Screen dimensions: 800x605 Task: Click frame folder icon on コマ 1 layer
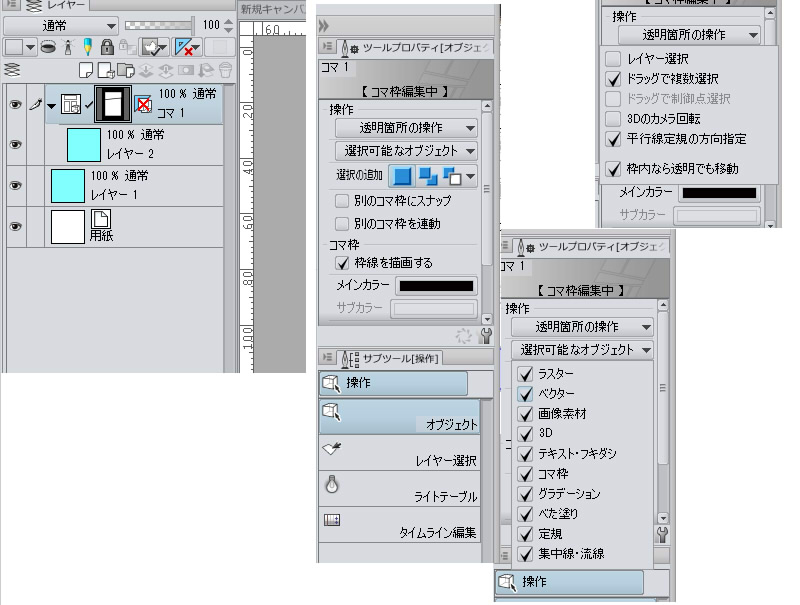pyautogui.click(x=70, y=104)
